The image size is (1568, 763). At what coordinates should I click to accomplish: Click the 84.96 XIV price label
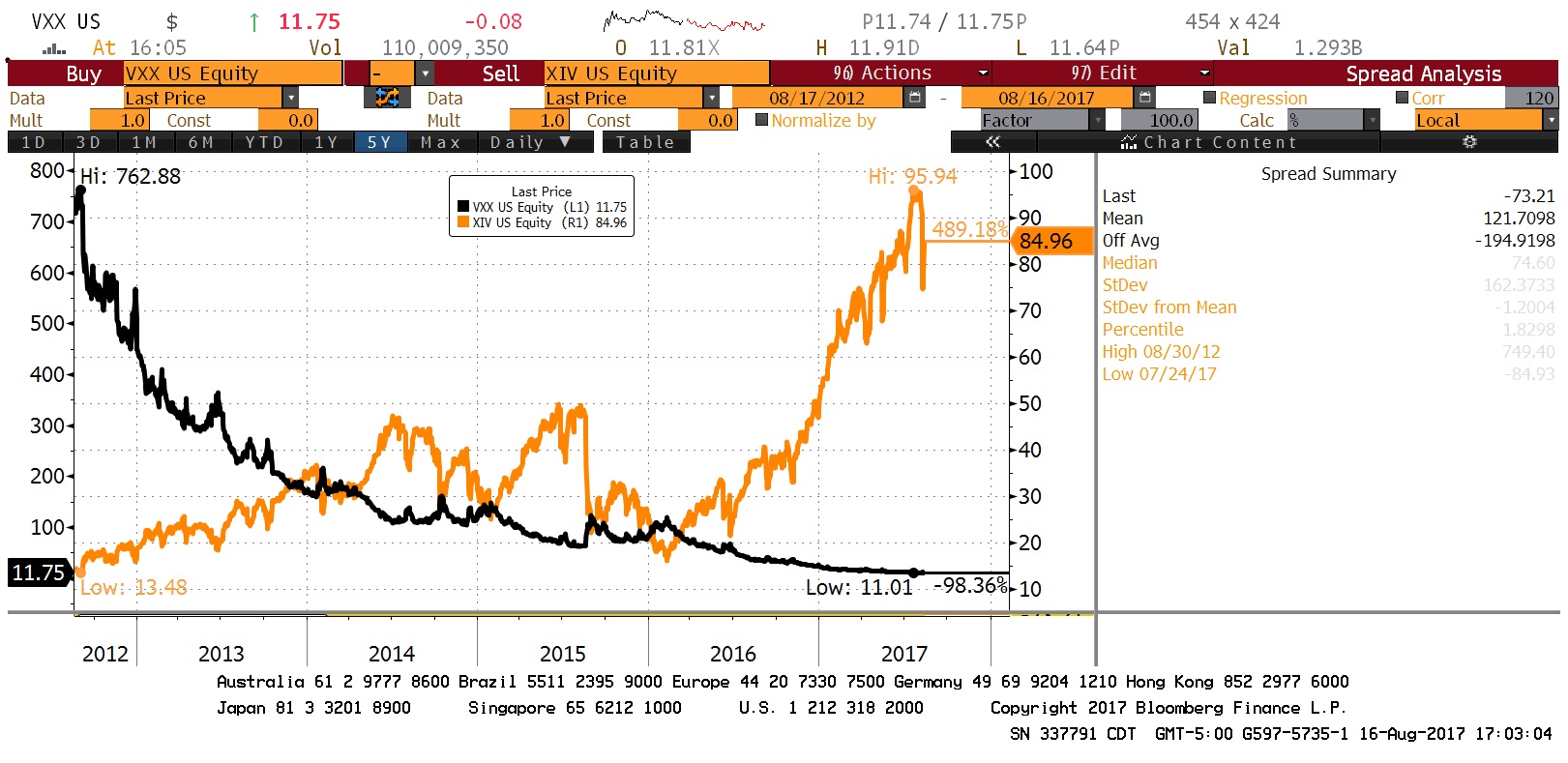(1050, 241)
